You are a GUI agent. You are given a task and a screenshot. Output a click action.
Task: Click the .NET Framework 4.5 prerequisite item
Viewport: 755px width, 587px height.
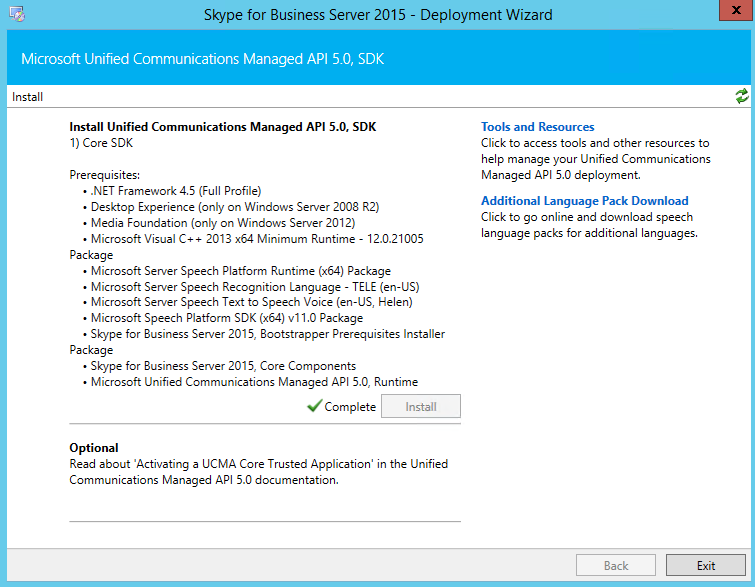[x=176, y=191]
